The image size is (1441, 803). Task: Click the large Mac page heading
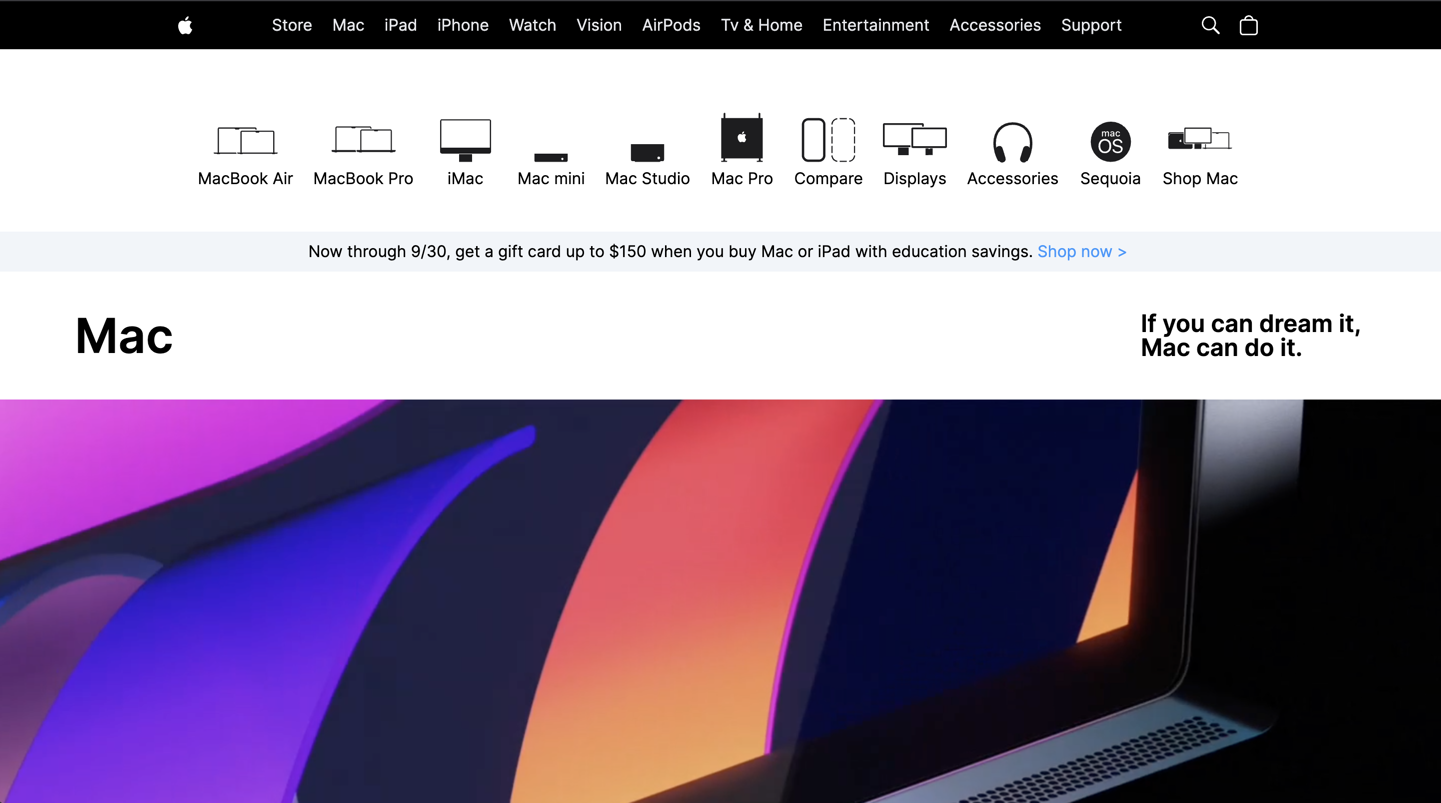pyautogui.click(x=124, y=336)
